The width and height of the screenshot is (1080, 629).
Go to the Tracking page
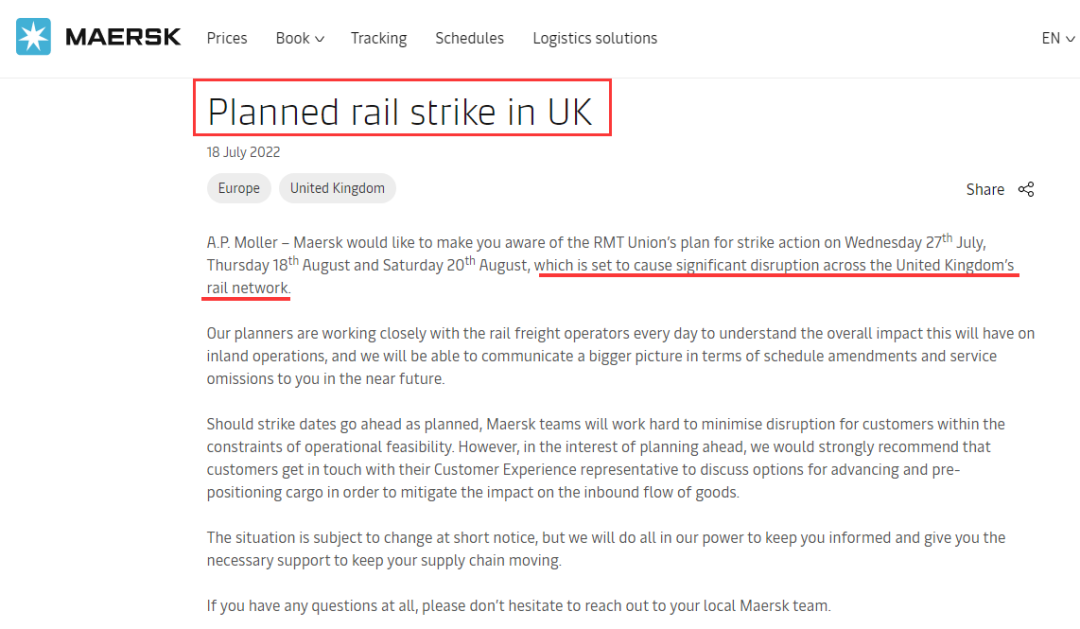click(x=378, y=38)
